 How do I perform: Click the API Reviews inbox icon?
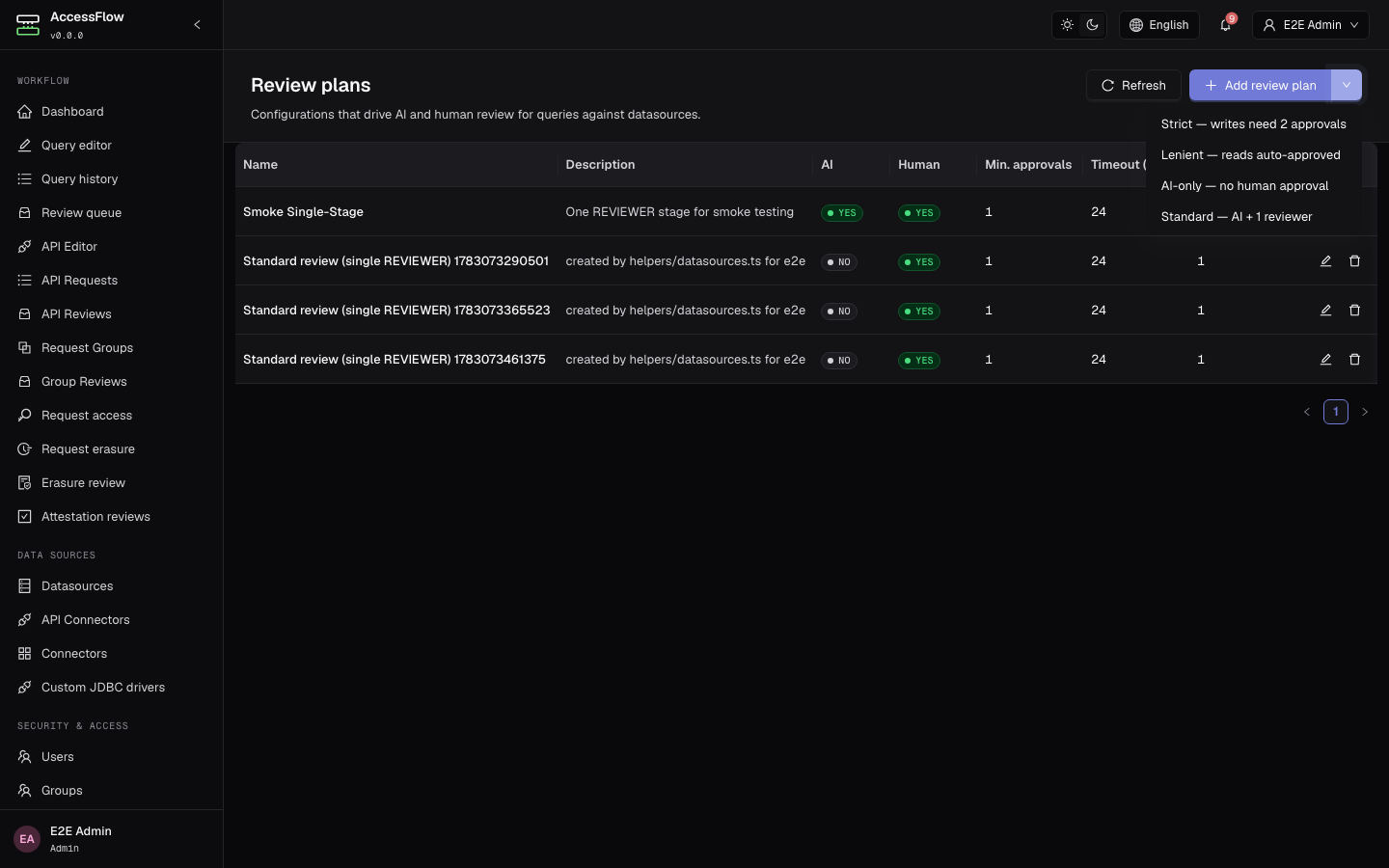tap(25, 314)
